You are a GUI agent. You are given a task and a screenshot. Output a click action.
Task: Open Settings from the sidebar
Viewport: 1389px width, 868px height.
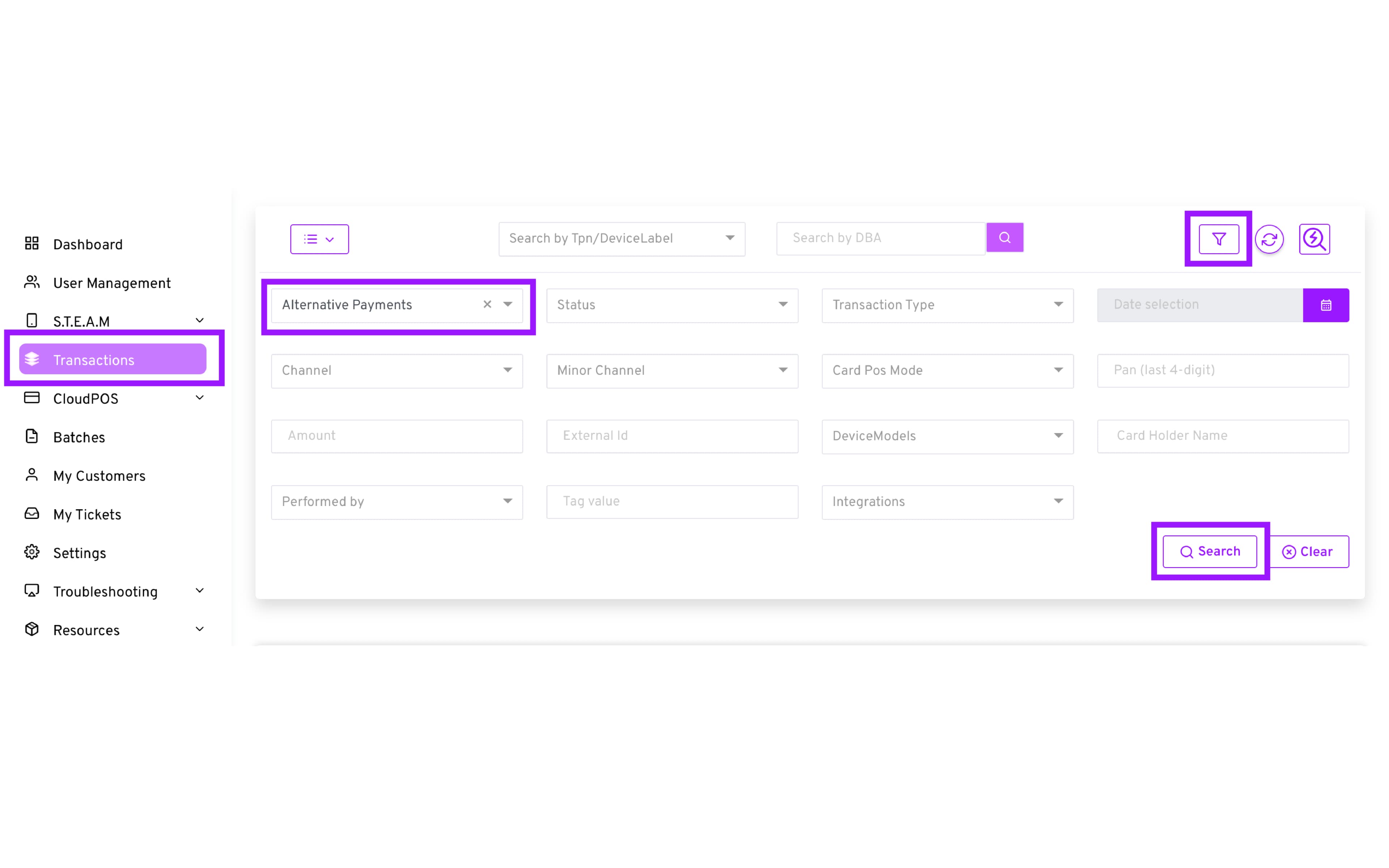point(79,553)
